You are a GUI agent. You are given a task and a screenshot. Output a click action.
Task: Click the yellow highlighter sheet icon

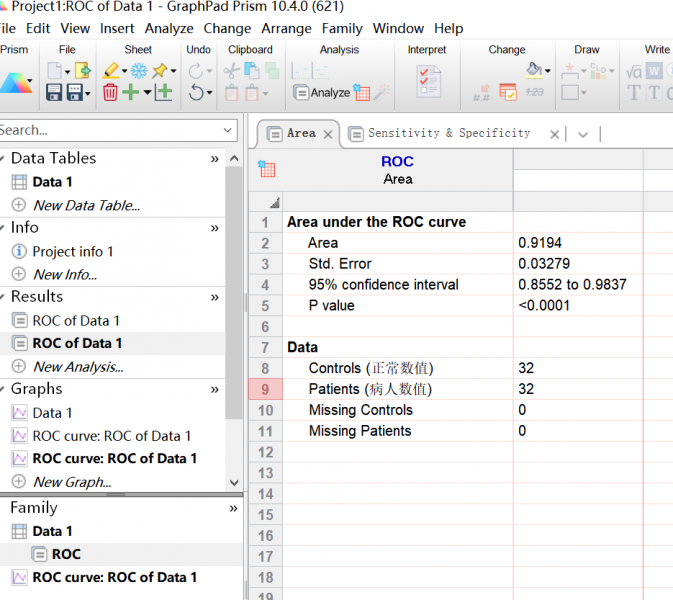point(111,70)
